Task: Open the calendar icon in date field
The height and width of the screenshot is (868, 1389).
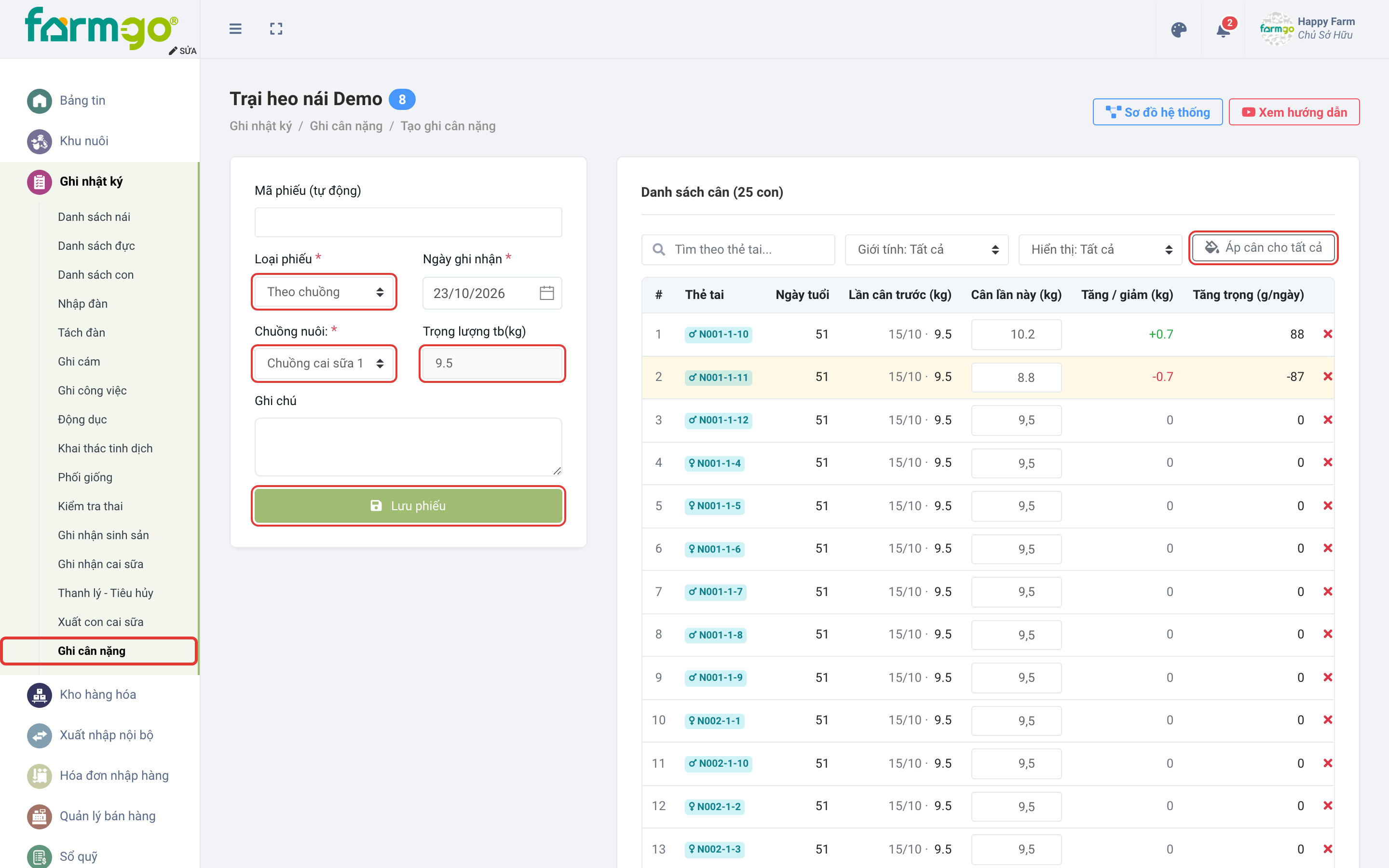Action: coord(546,293)
